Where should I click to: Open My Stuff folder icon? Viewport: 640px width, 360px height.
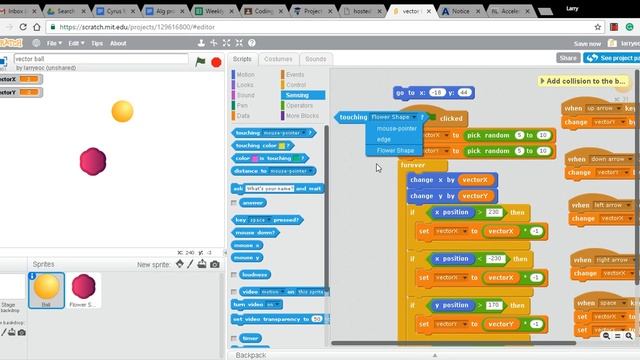611,43
